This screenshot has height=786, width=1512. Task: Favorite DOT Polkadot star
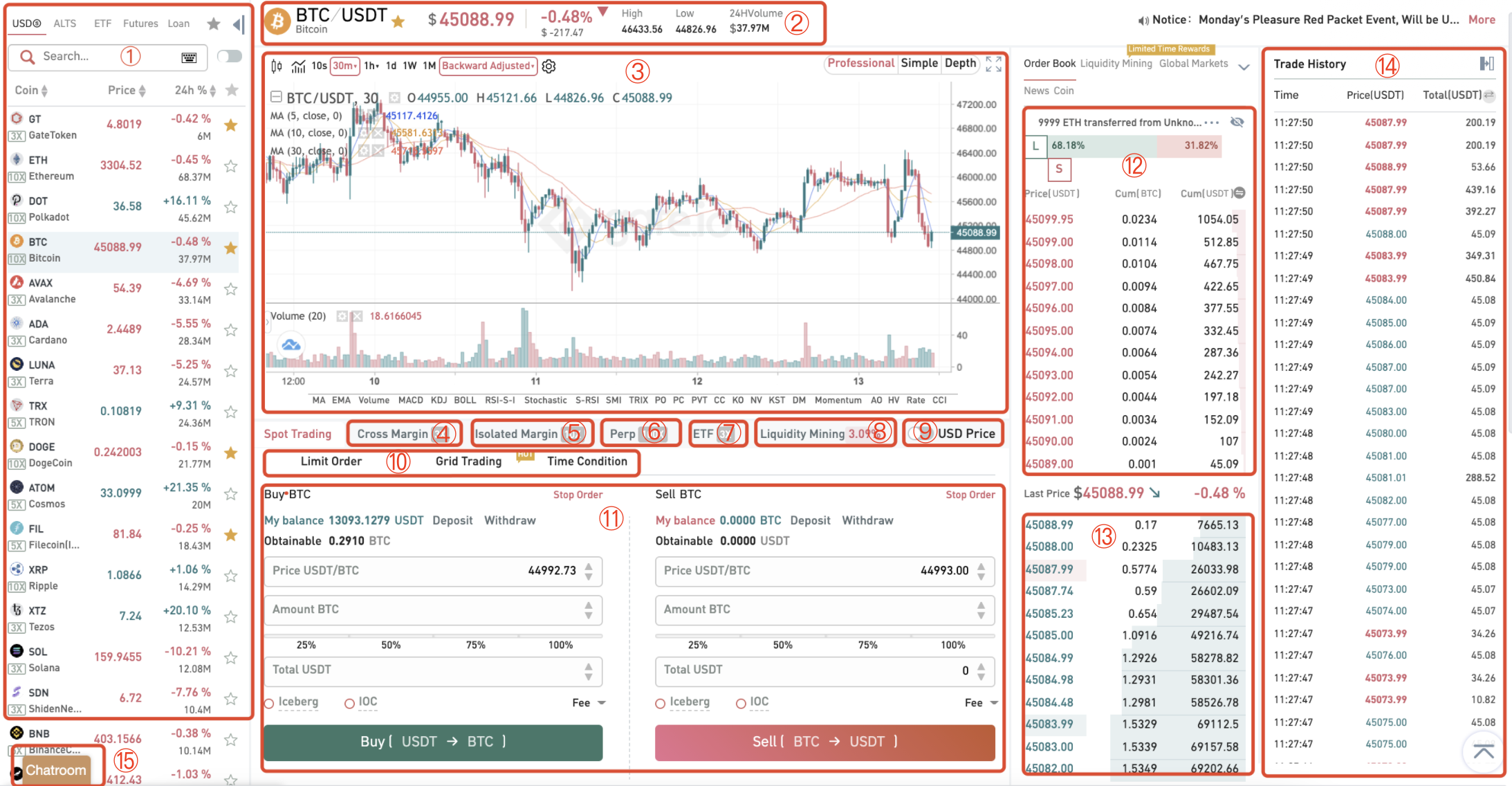pos(231,207)
